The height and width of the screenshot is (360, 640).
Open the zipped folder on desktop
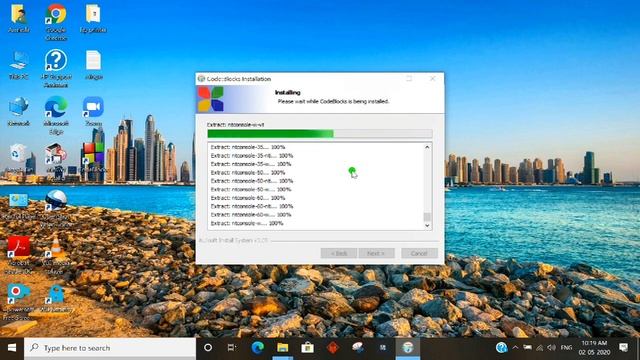tap(93, 18)
